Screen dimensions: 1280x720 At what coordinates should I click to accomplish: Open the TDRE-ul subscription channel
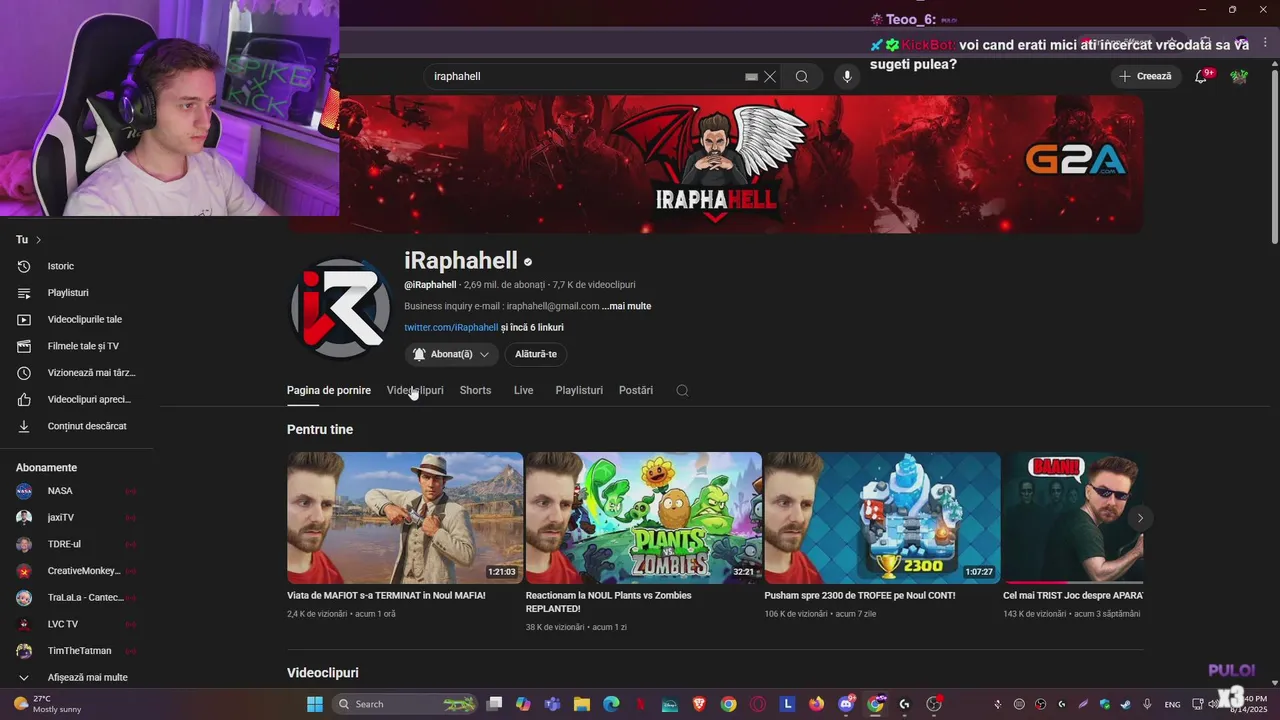[x=76, y=544]
